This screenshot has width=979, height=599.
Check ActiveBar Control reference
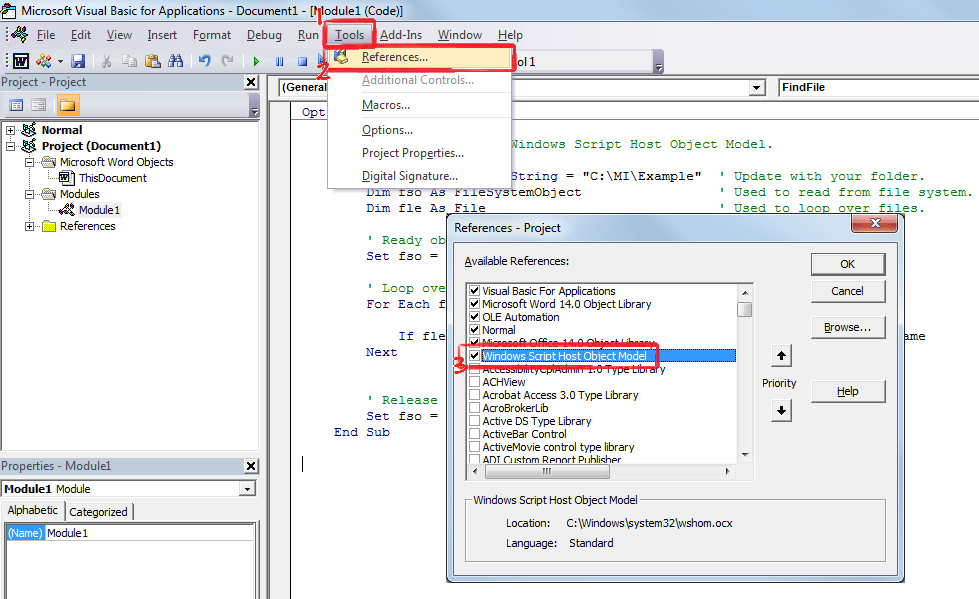click(x=475, y=434)
